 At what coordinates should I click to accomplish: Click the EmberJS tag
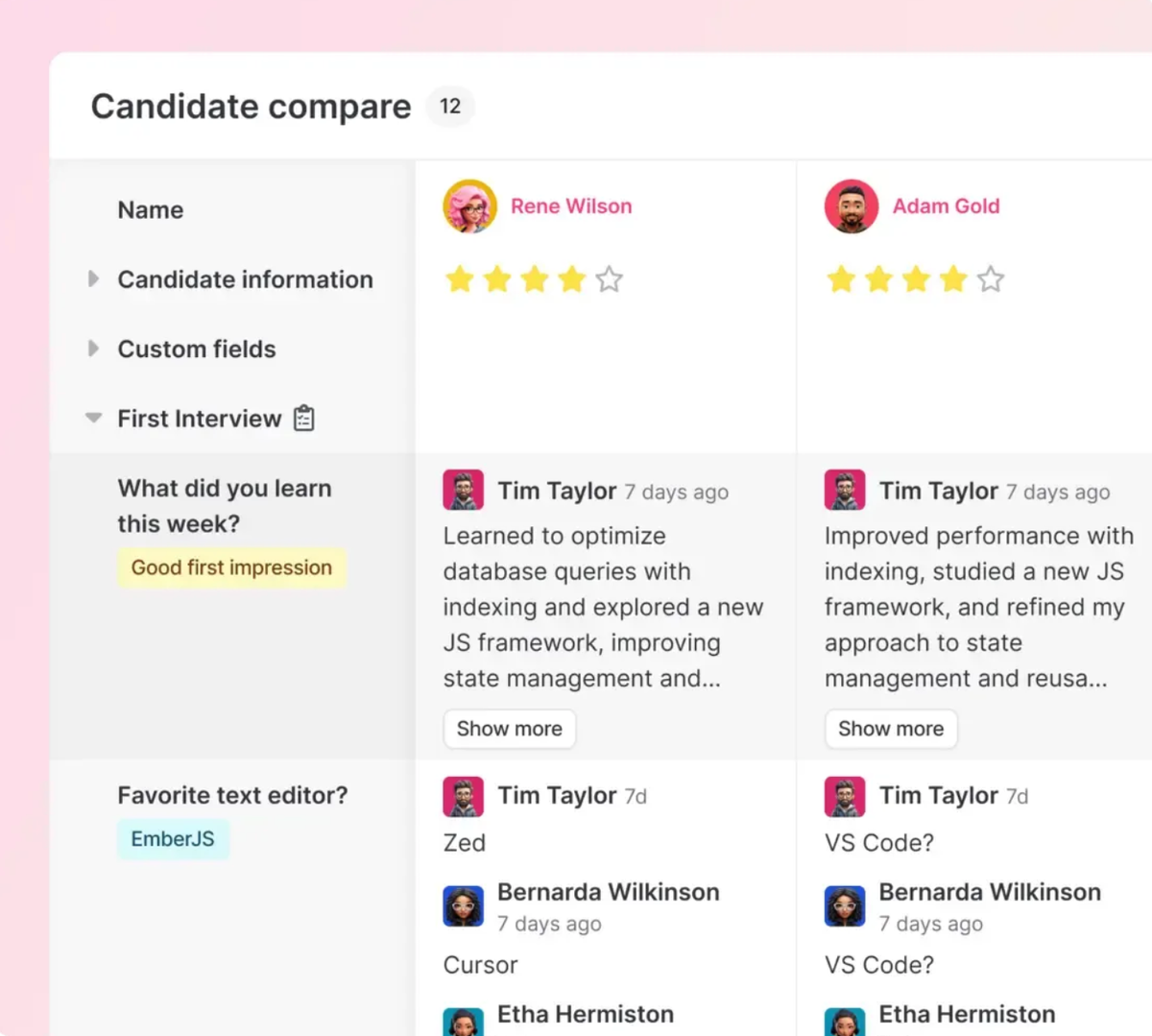click(x=173, y=839)
